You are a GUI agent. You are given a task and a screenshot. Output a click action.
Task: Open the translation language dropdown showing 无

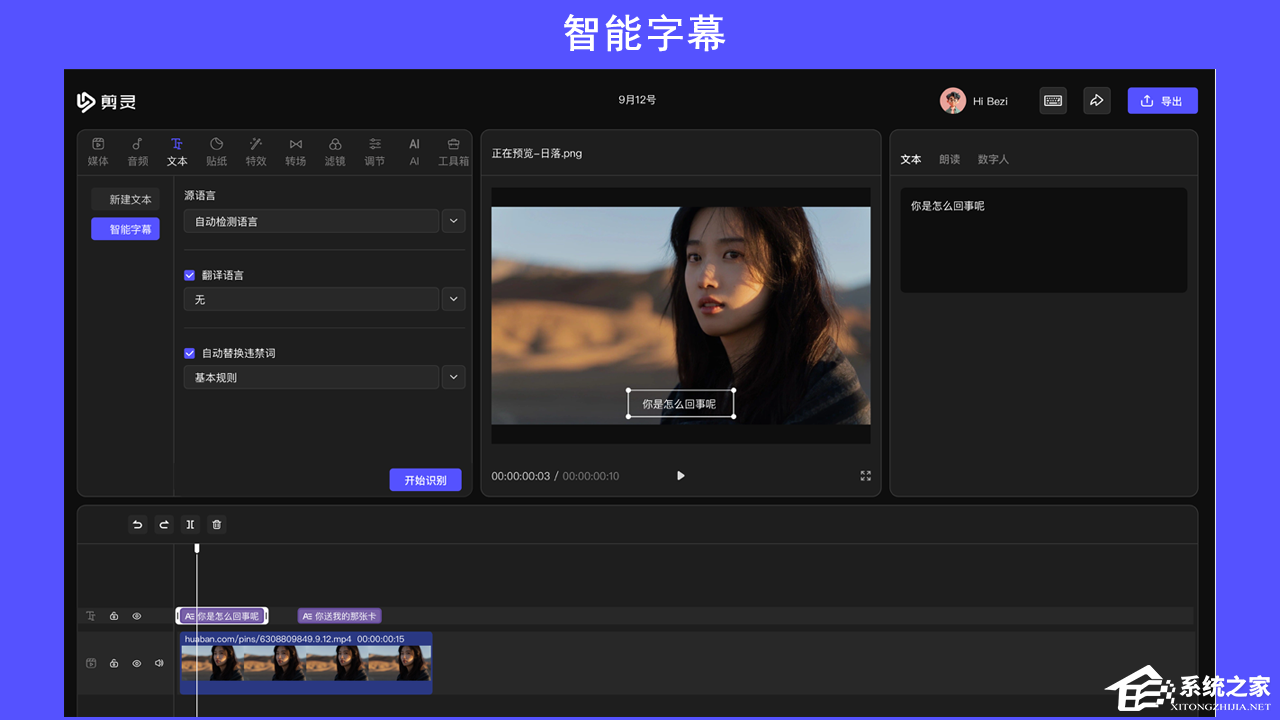[453, 299]
